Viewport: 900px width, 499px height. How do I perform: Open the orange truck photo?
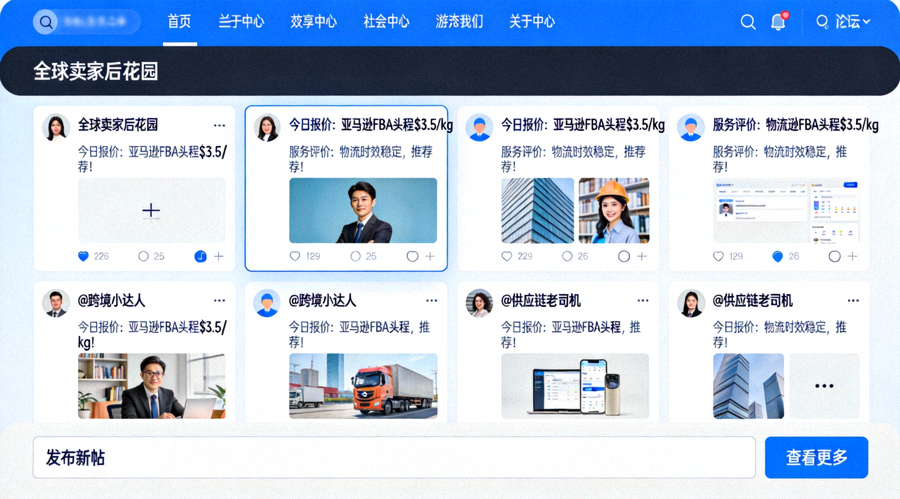coord(363,386)
